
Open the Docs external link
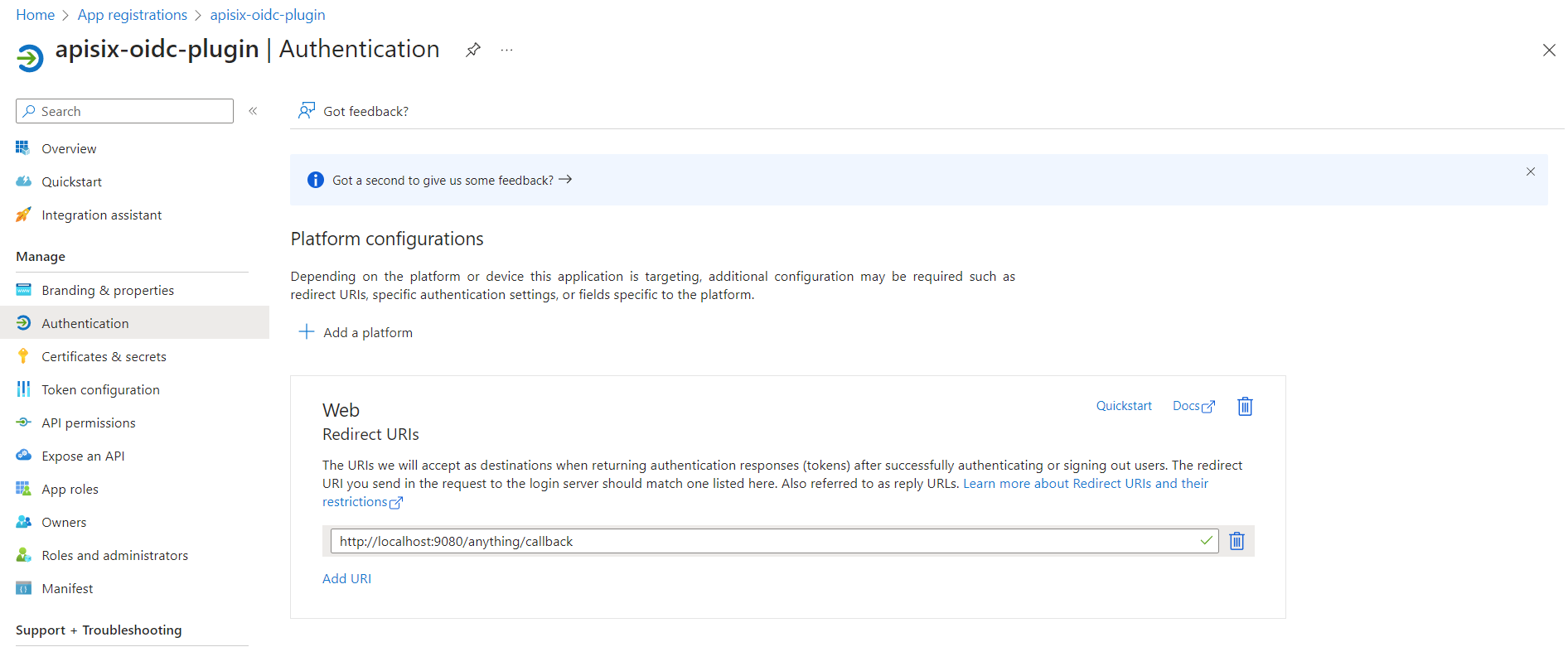coord(1193,406)
